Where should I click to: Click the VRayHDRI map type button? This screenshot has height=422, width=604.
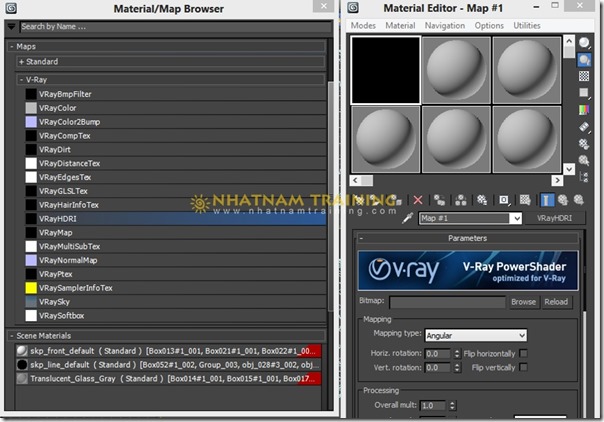point(554,218)
